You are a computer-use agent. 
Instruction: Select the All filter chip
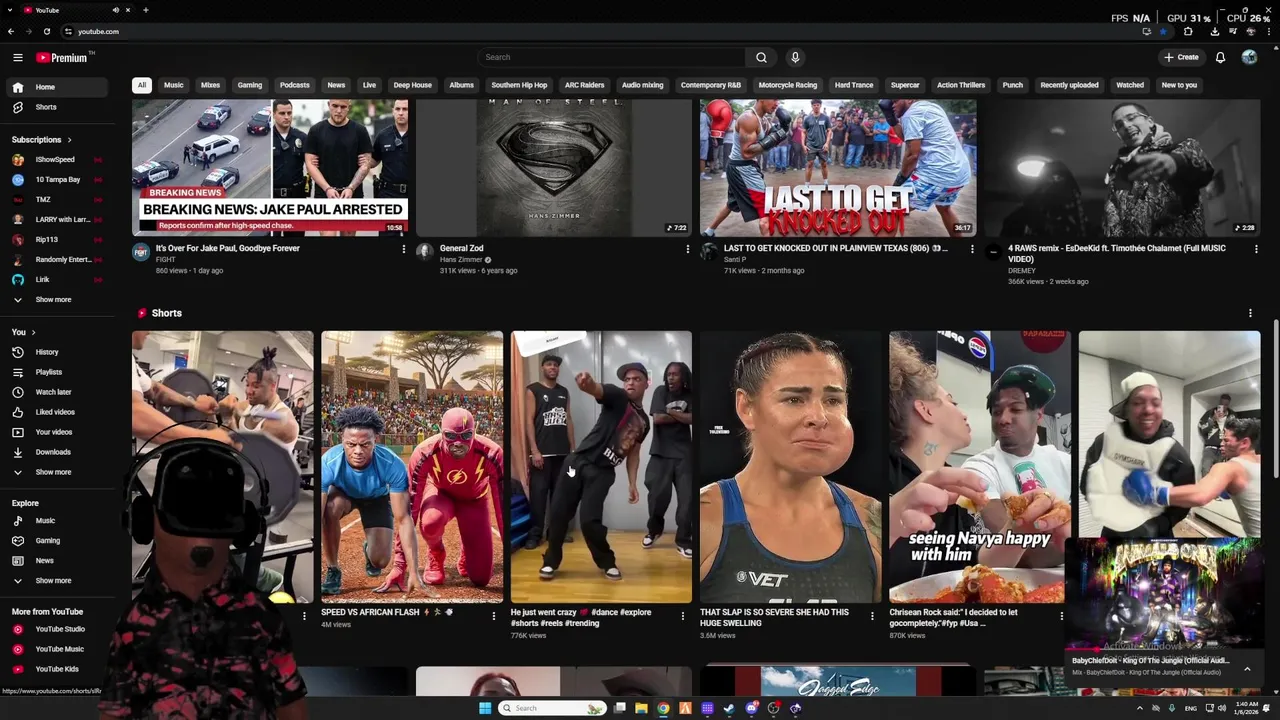click(142, 85)
